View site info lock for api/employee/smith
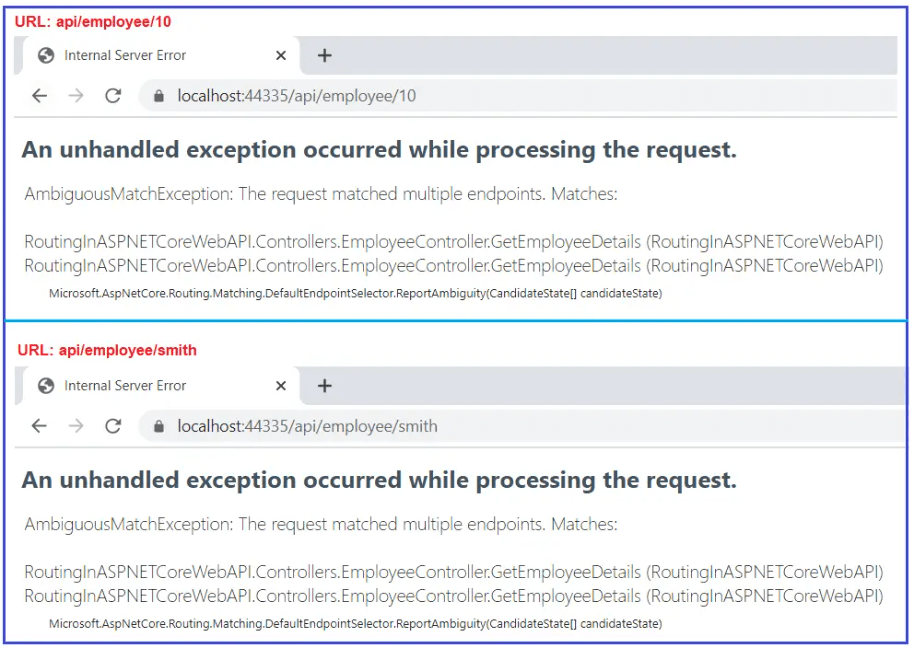The height and width of the screenshot is (646, 911). (158, 426)
